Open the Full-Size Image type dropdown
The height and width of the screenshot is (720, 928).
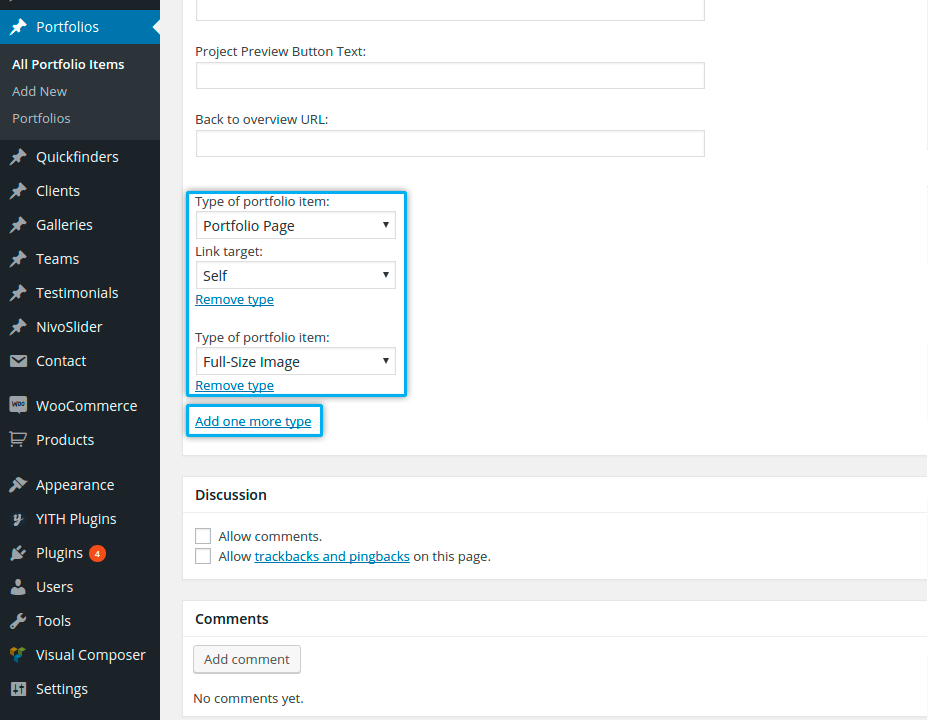click(295, 362)
